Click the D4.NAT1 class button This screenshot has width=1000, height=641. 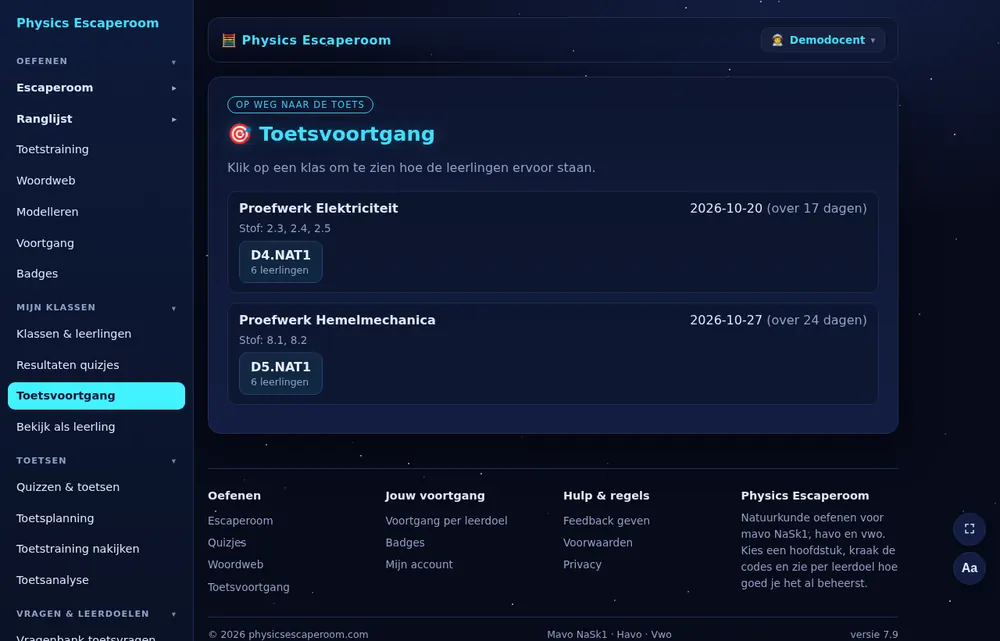coord(281,262)
